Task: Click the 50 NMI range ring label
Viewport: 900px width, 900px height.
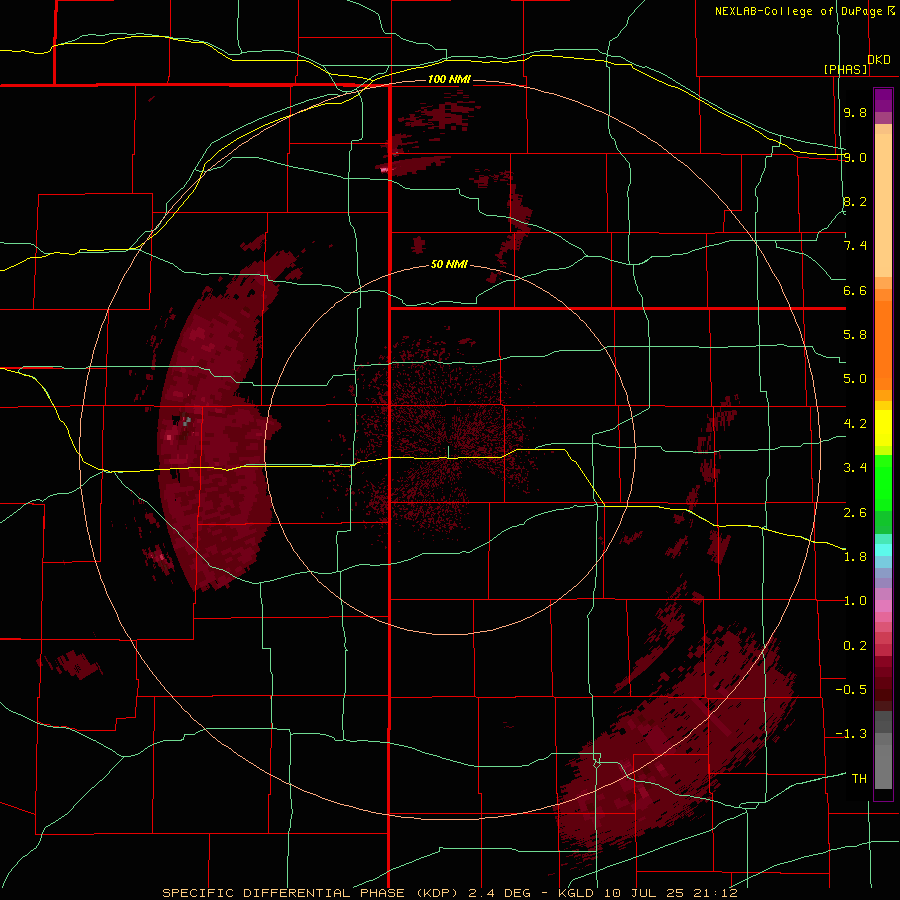Action: pos(449,264)
